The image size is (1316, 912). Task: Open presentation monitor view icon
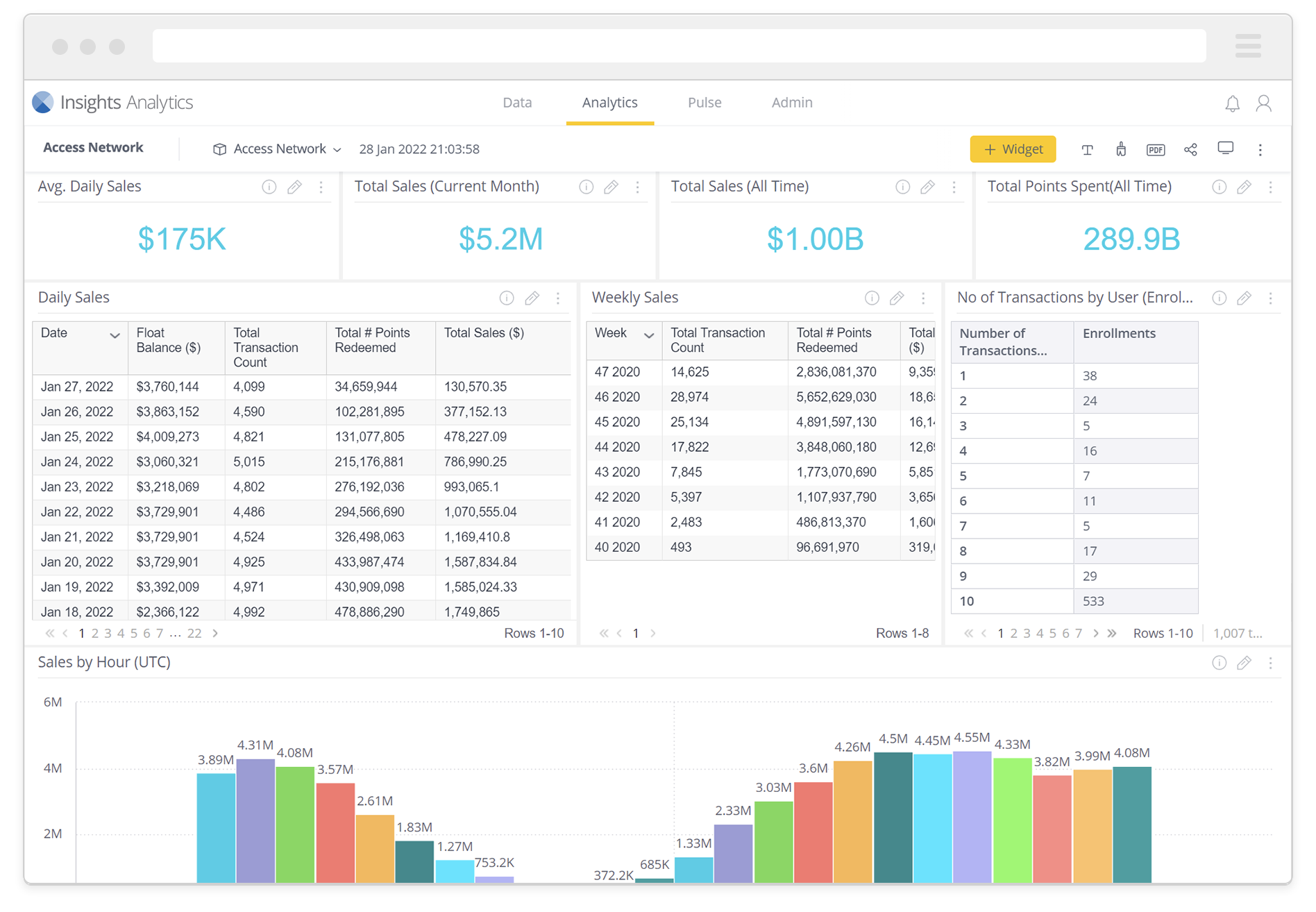point(1226,149)
